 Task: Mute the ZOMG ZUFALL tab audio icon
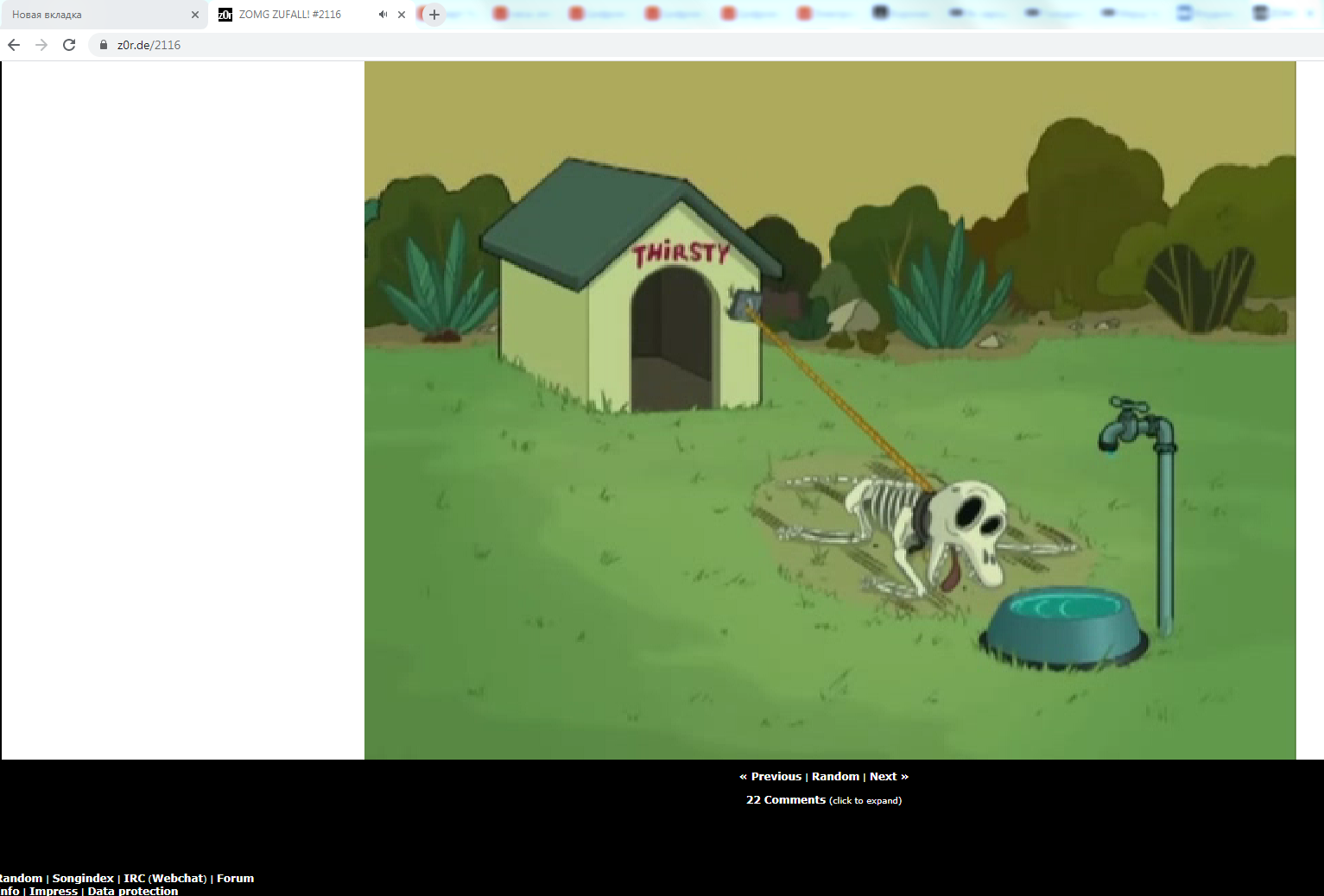click(383, 15)
